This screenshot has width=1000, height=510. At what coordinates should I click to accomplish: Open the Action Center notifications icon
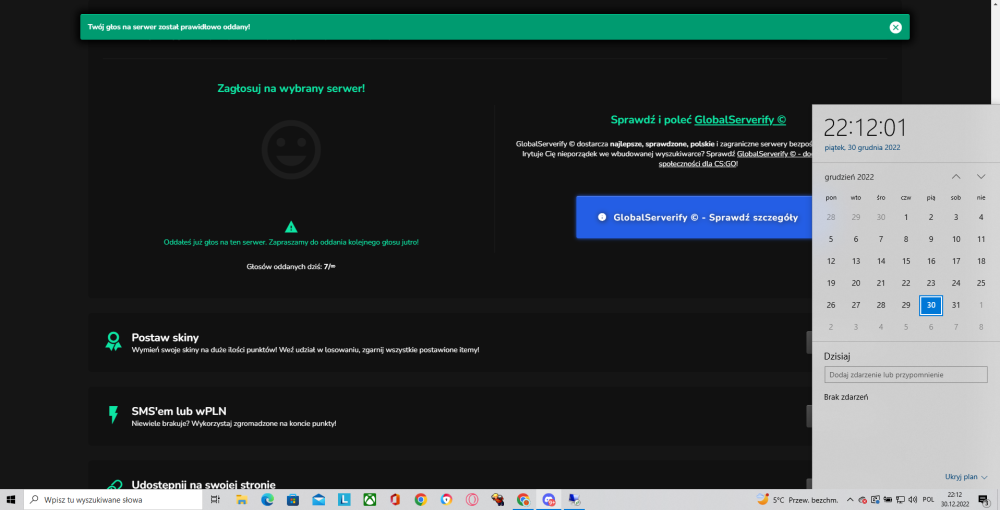[984, 500]
